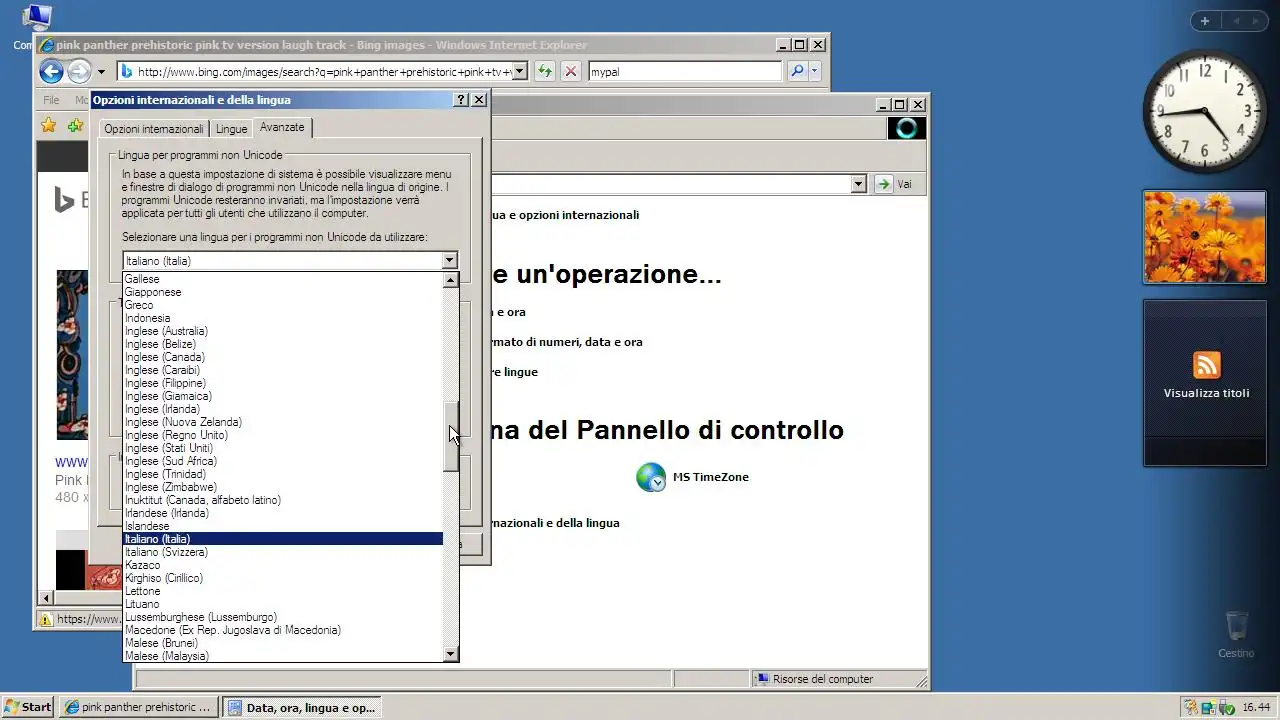This screenshot has width=1280, height=720.
Task: Pick Lituano from the language list
Action: [283, 604]
